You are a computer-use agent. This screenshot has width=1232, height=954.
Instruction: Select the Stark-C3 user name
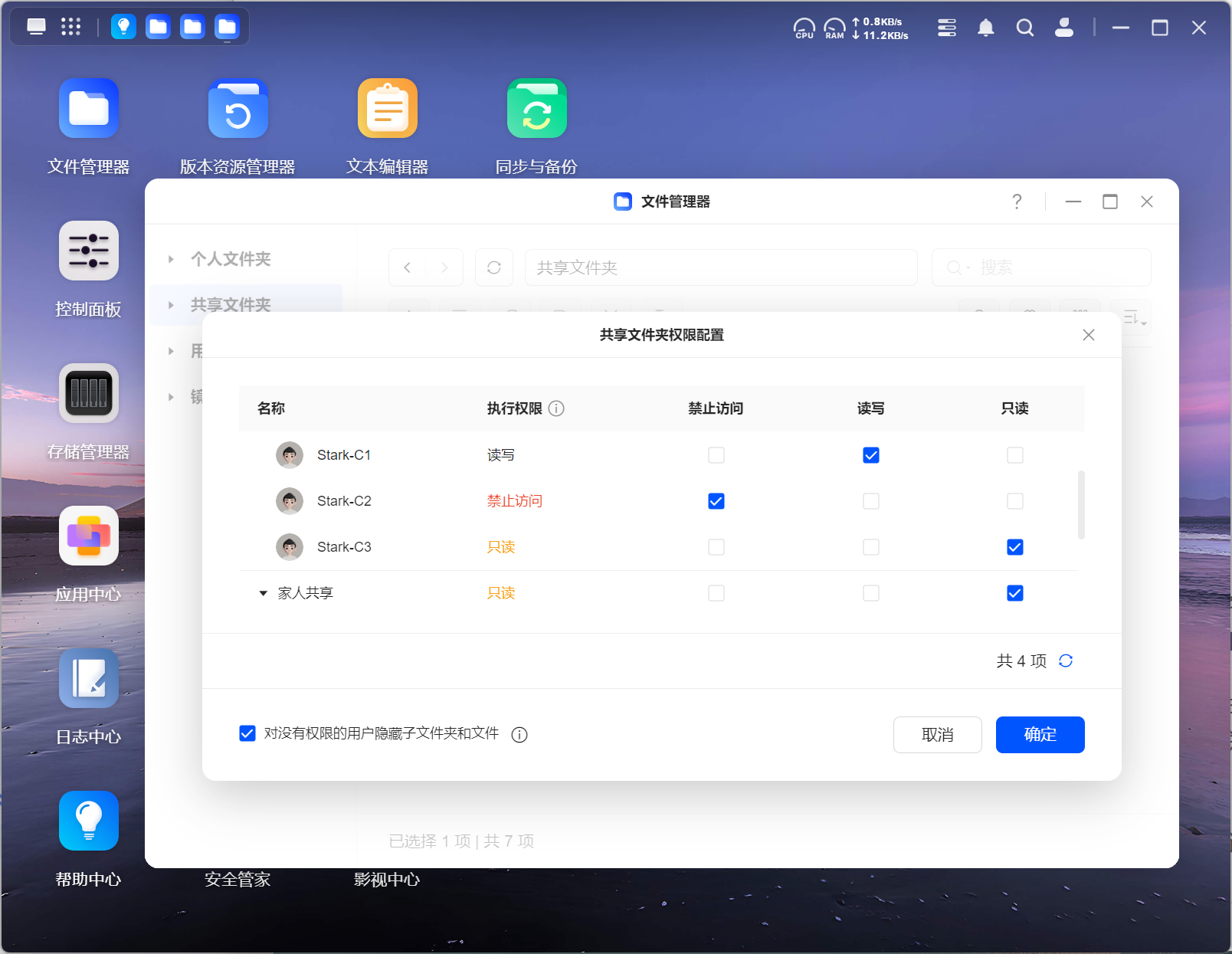tap(344, 547)
